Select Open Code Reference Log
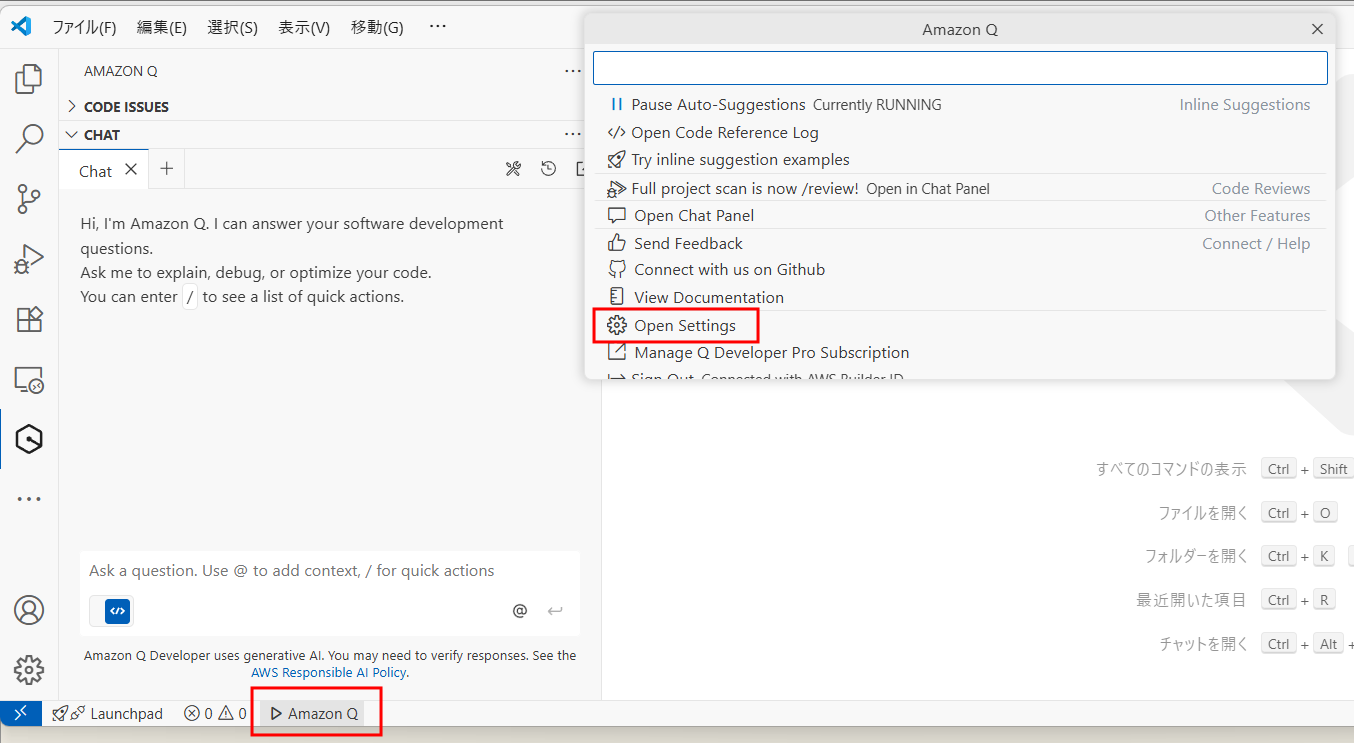1354x743 pixels. [960, 133]
